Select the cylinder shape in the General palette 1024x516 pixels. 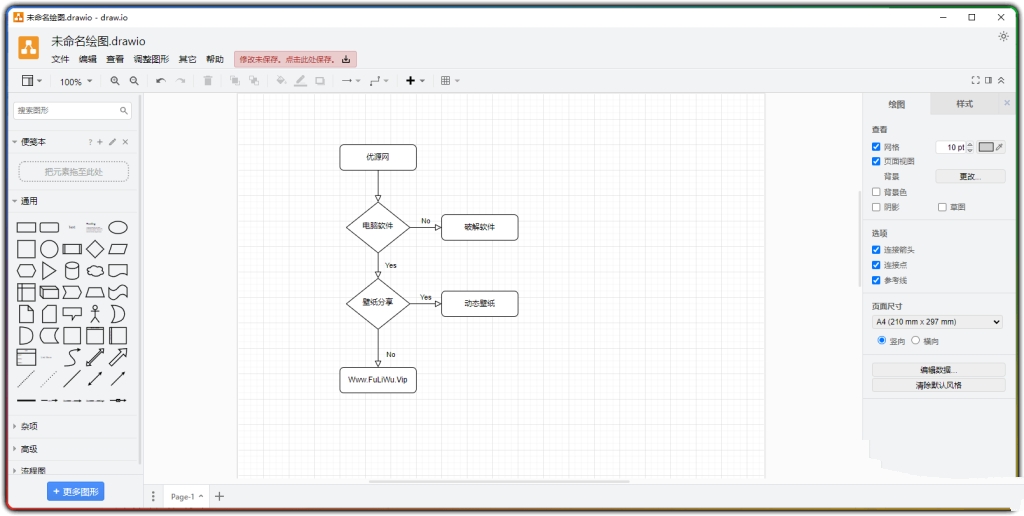[72, 270]
